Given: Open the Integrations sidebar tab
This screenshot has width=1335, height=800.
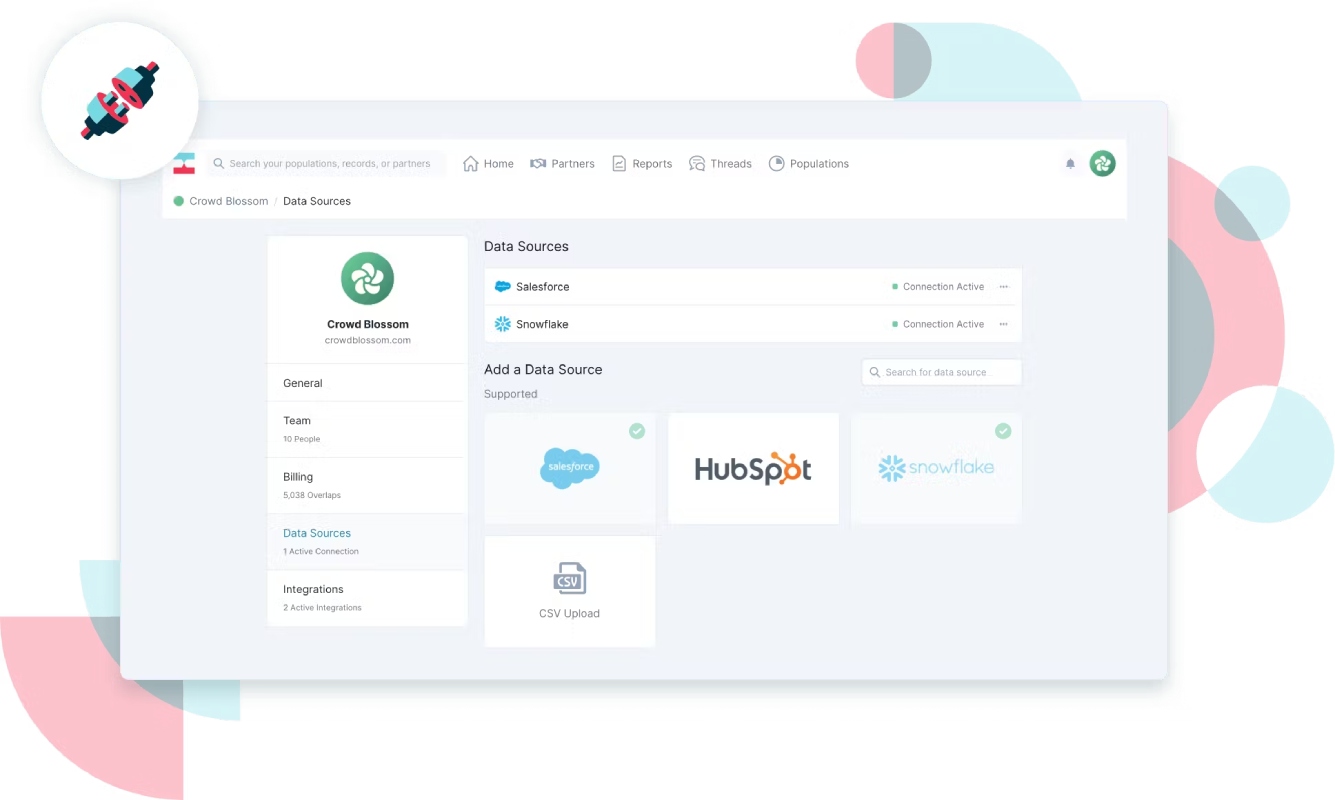Looking at the screenshot, I should point(367,597).
